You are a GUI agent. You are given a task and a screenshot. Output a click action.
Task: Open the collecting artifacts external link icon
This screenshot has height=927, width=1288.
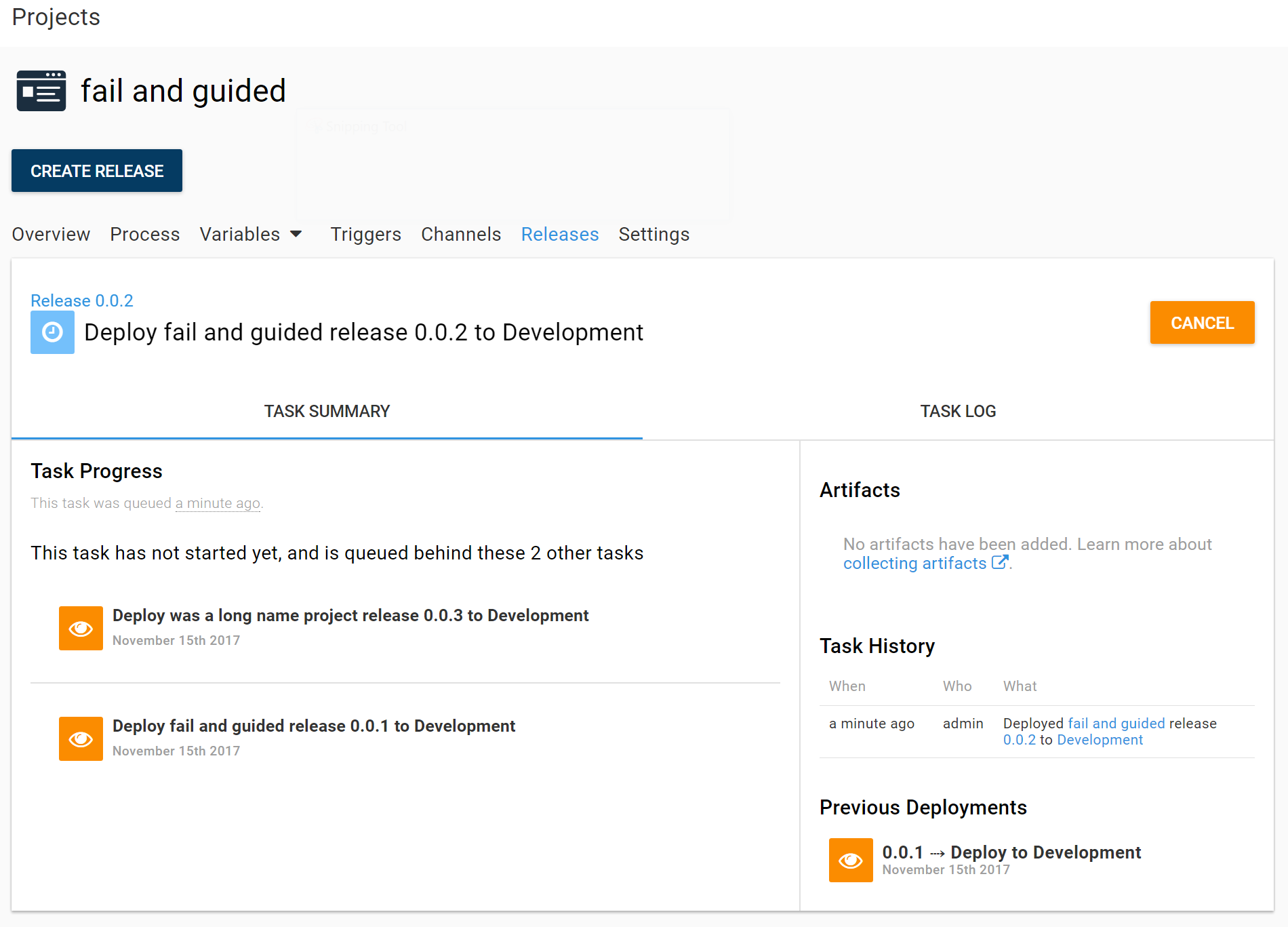click(999, 562)
